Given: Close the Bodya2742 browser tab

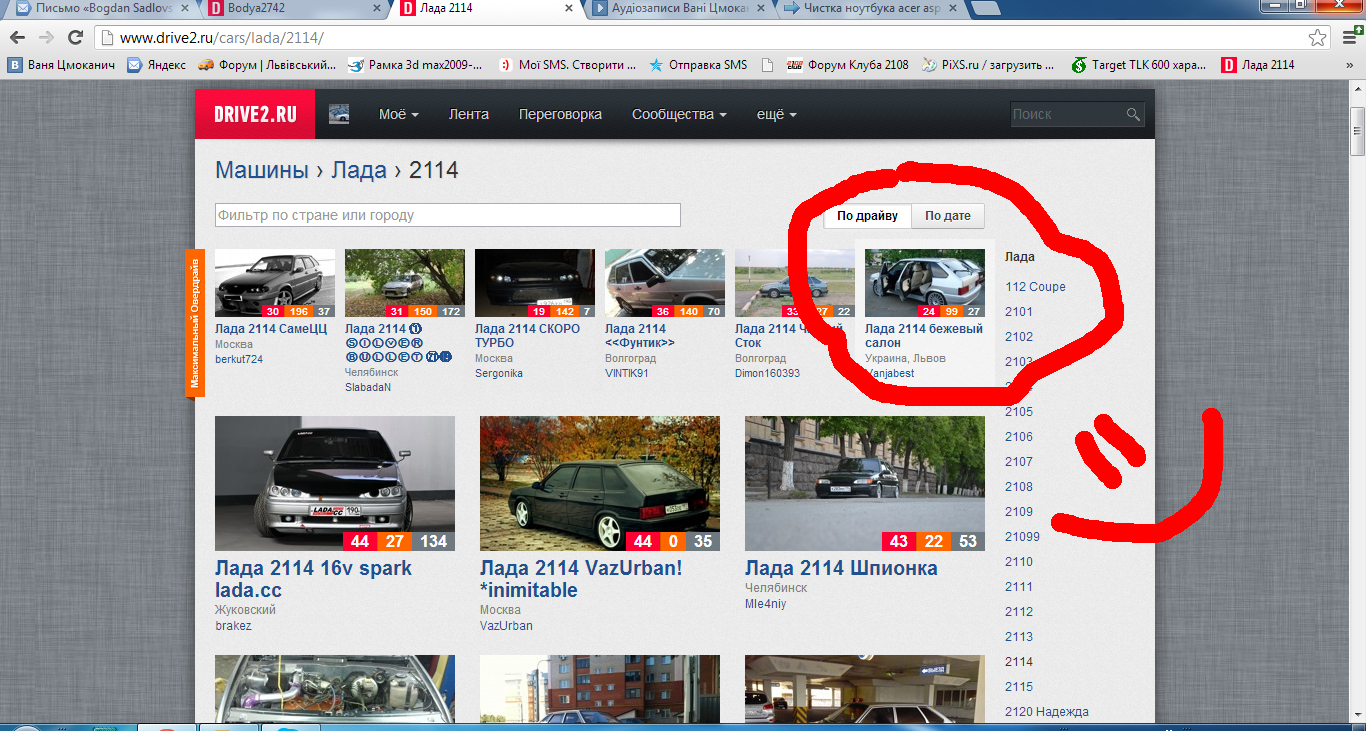Looking at the screenshot, I should (x=376, y=8).
